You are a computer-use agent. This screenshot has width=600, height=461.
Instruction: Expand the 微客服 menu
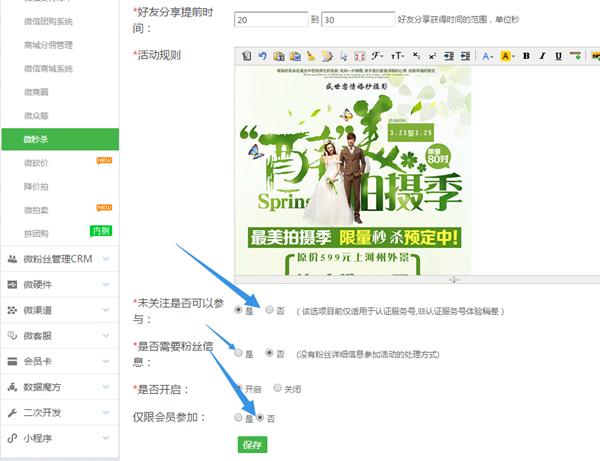tap(60, 336)
